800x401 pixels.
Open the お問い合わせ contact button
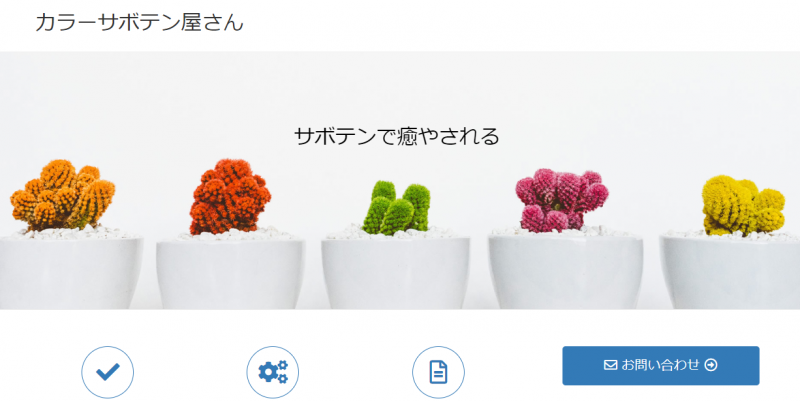661,365
